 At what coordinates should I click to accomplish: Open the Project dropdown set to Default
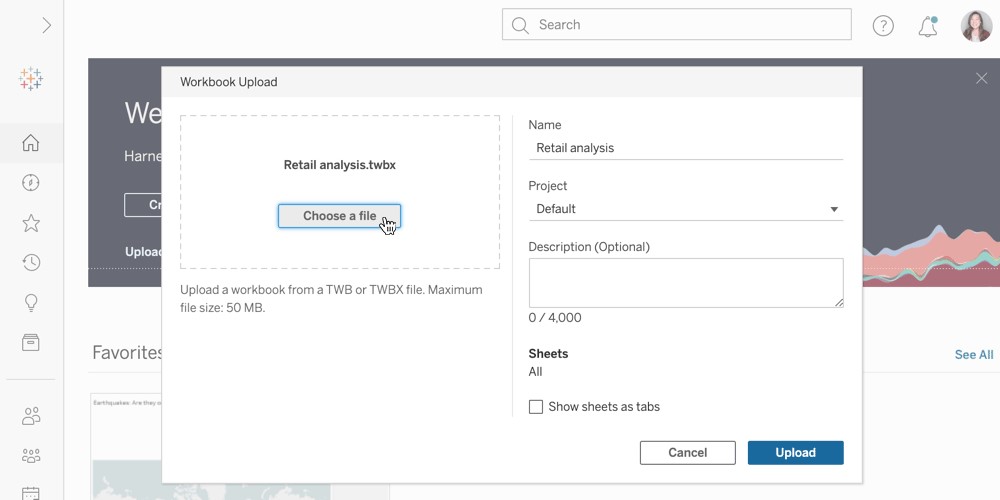click(685, 209)
